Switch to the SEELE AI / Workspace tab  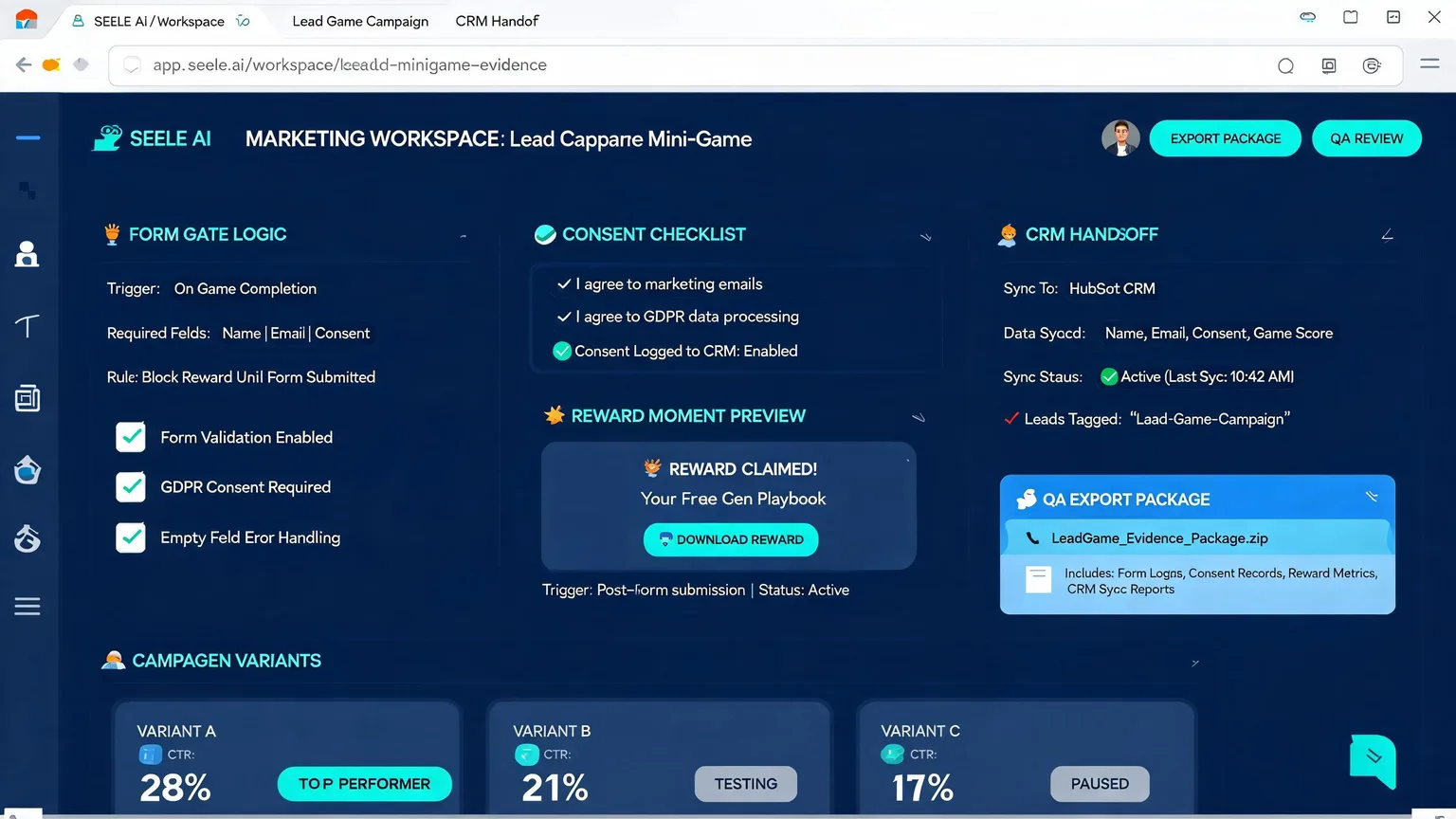pyautogui.click(x=159, y=21)
